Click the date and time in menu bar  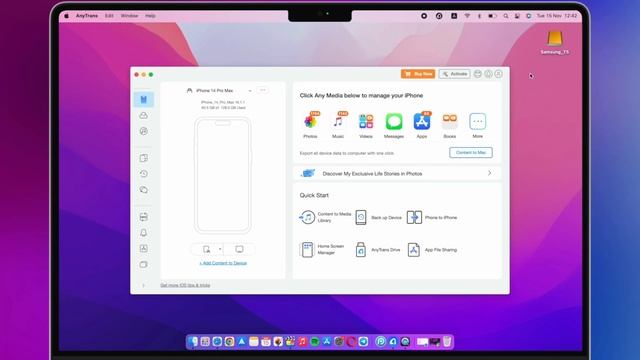tap(557, 16)
